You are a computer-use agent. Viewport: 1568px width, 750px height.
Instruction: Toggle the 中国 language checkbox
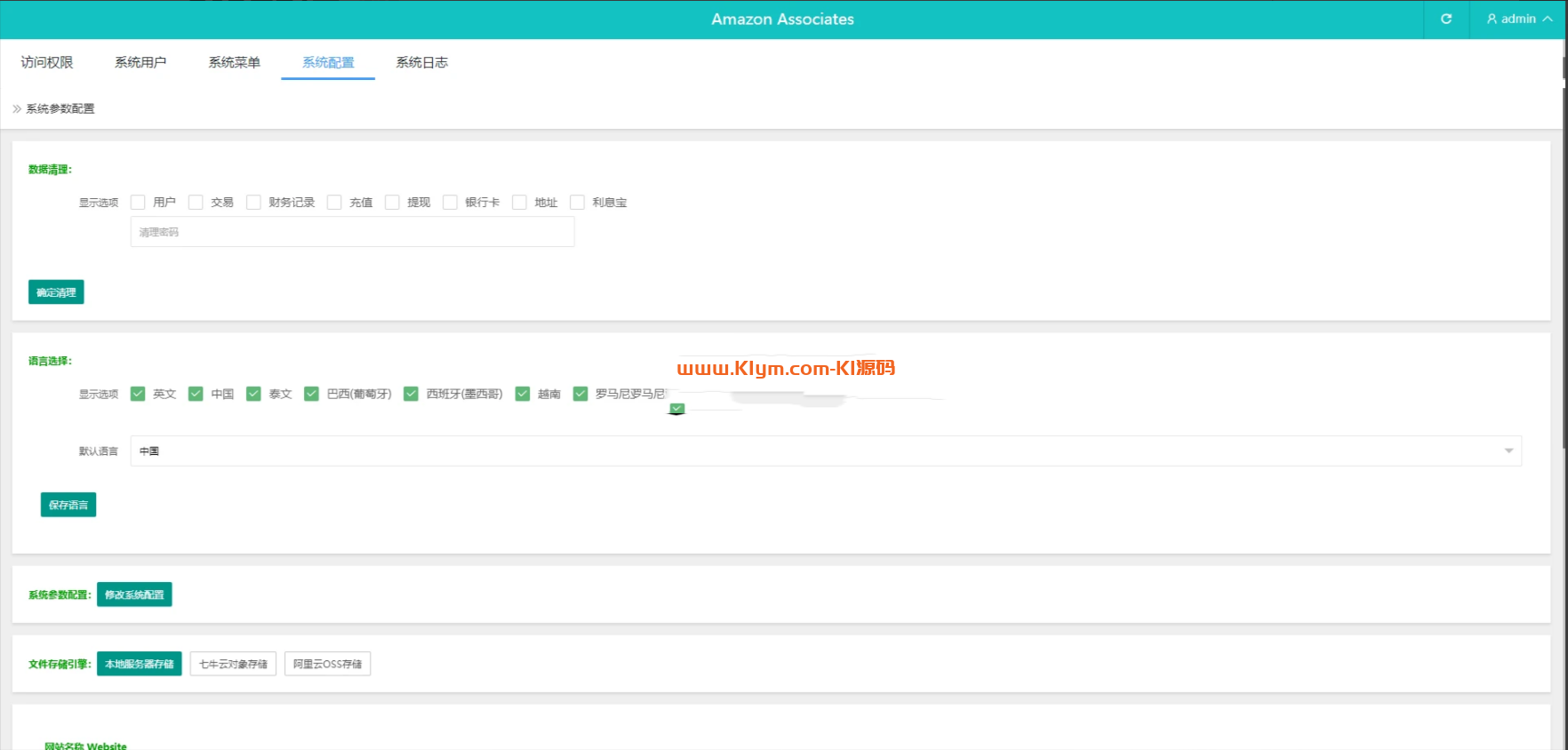pyautogui.click(x=196, y=394)
